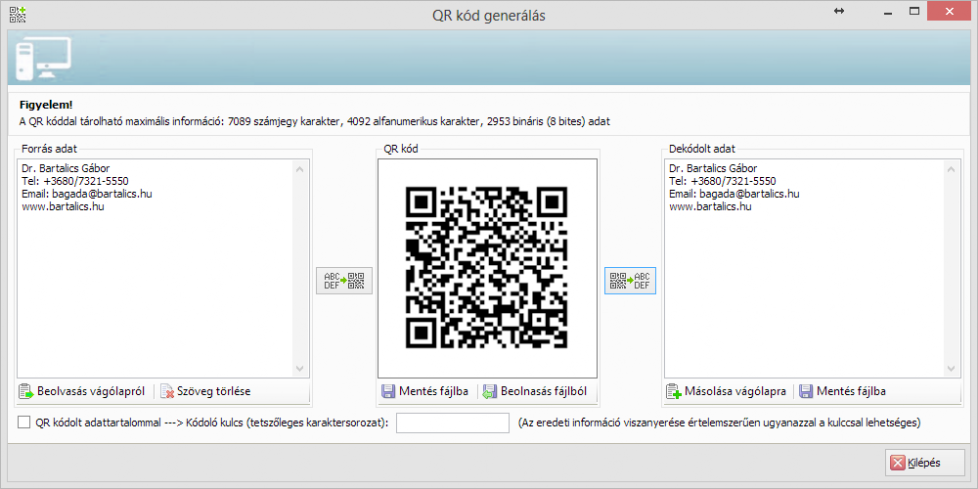Click the red X icon on Kilépés button
Viewport: 978px width, 489px height.
click(897, 463)
